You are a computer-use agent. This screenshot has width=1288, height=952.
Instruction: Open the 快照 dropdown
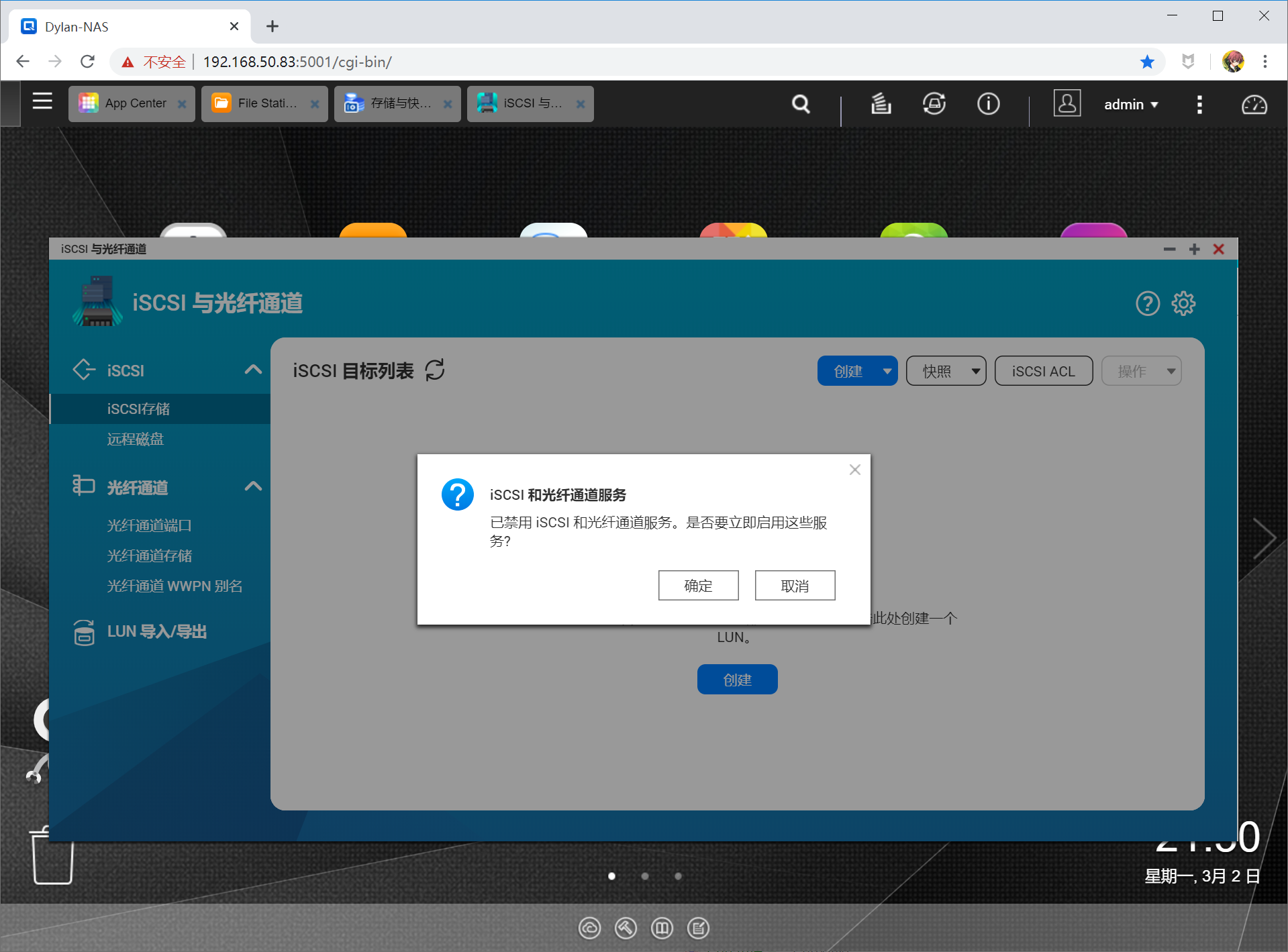click(946, 371)
